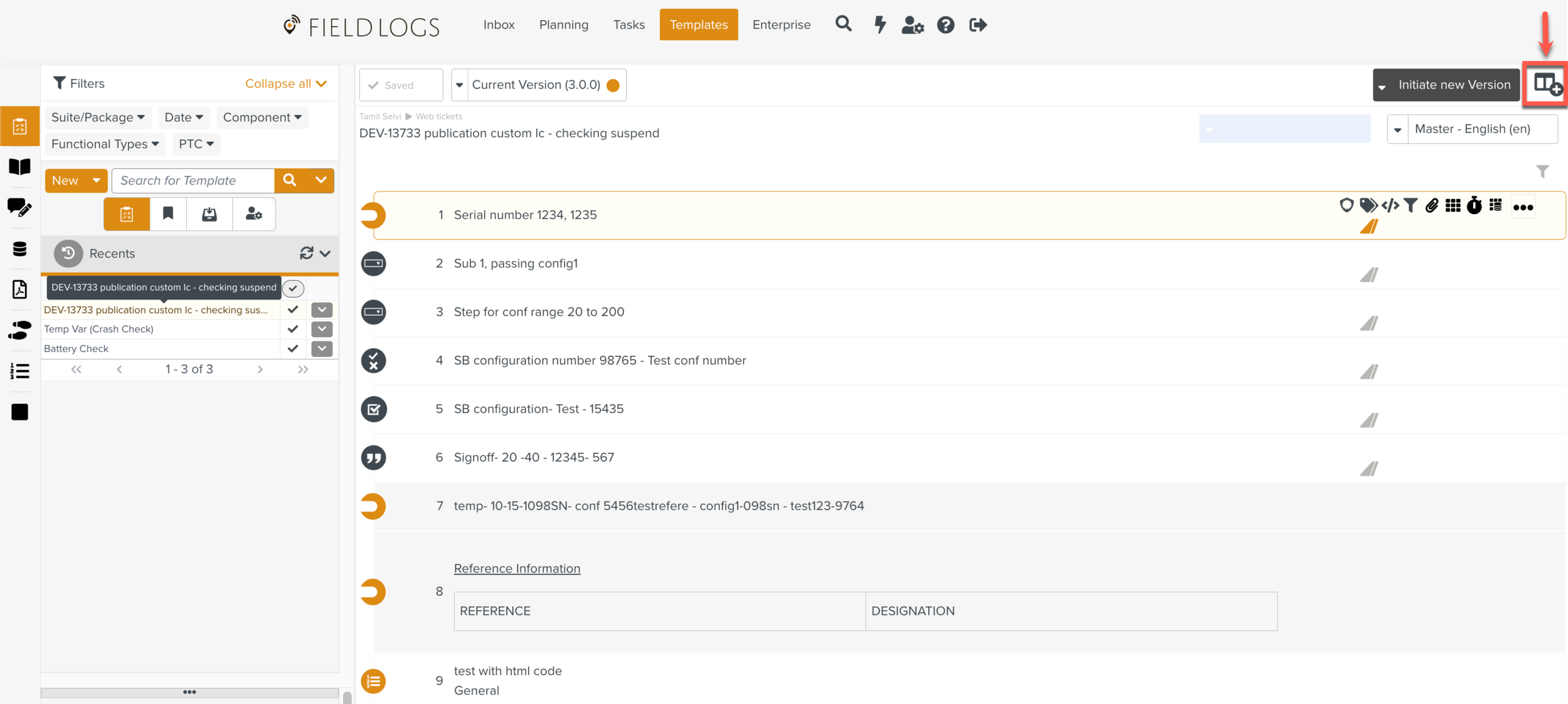This screenshot has height=704, width=1568.
Task: Click the stopwatch icon on step 1
Action: click(1474, 206)
